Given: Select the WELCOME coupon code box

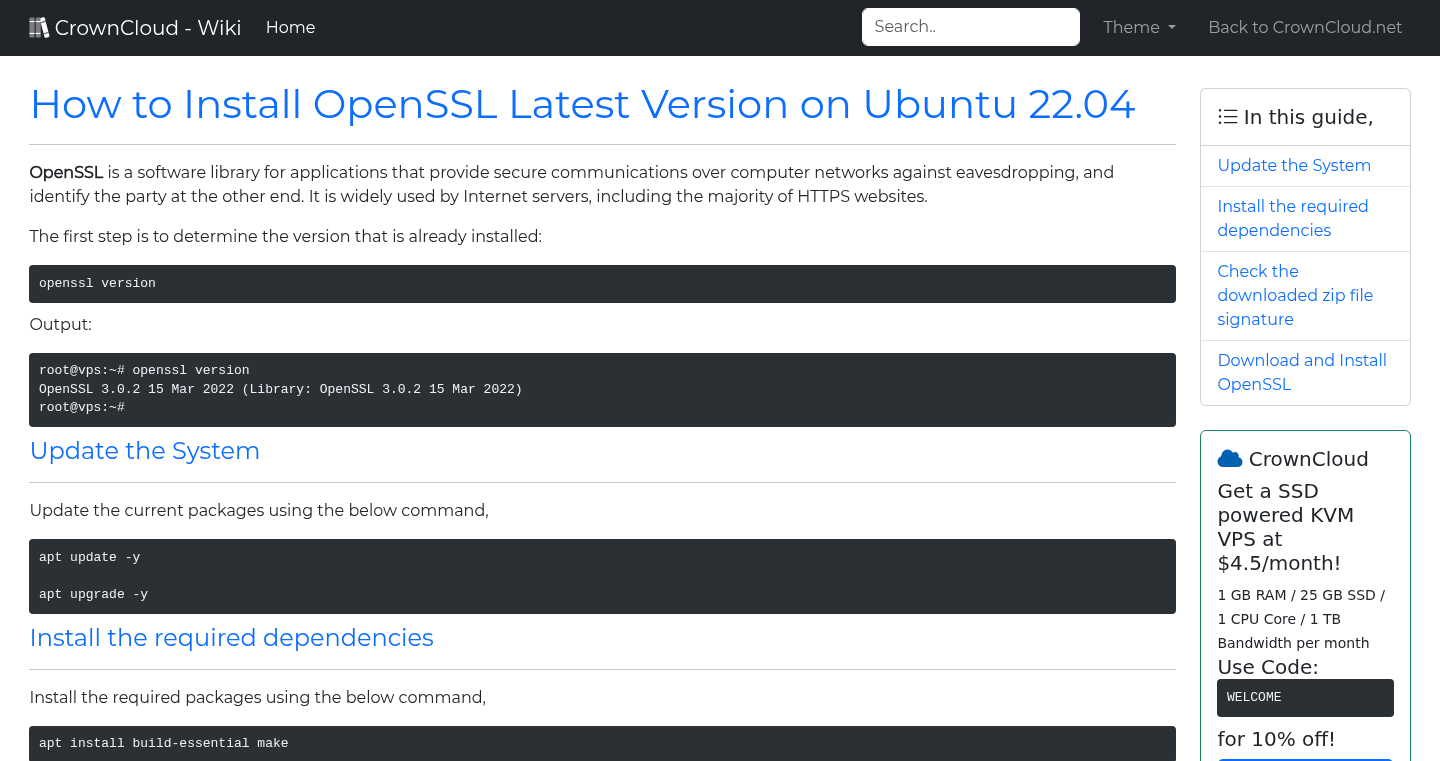Looking at the screenshot, I should [x=1305, y=697].
